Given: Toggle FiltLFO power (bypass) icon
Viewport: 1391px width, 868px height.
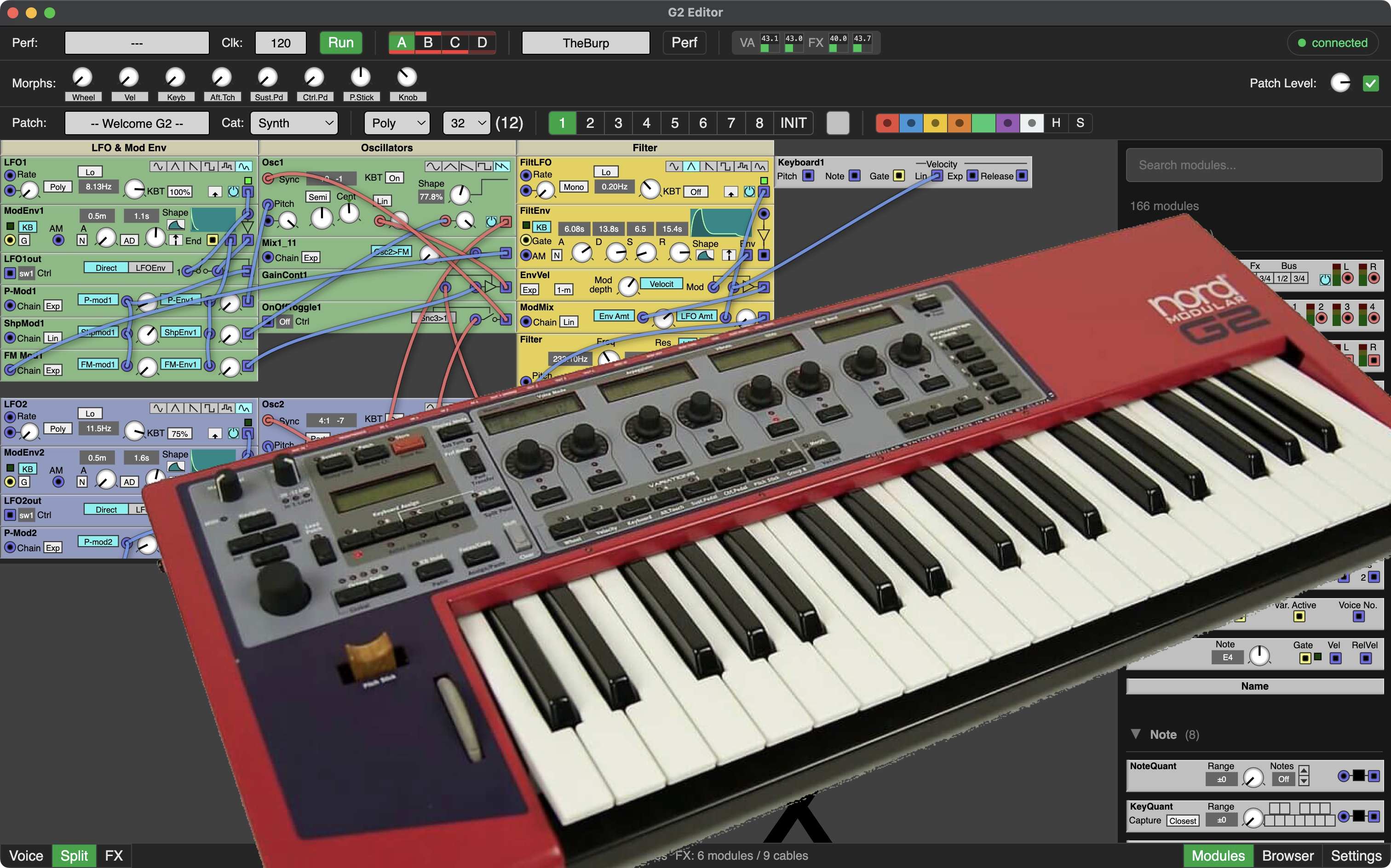Looking at the screenshot, I should click(749, 192).
